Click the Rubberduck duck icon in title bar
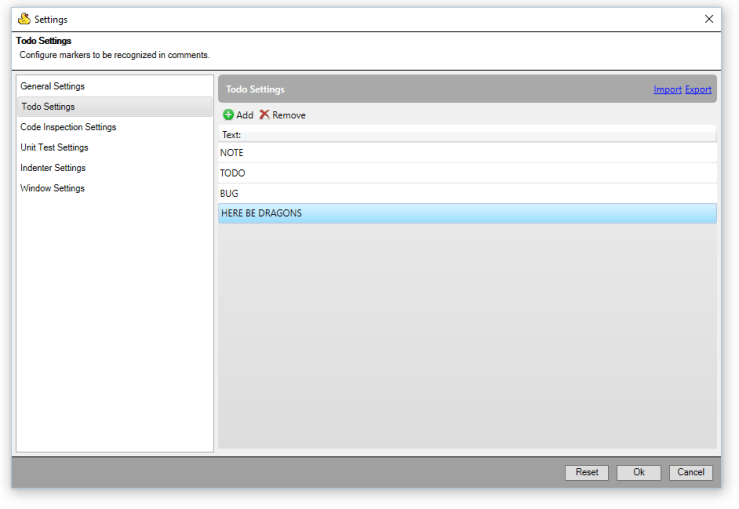The image size is (739, 509). (x=24, y=19)
